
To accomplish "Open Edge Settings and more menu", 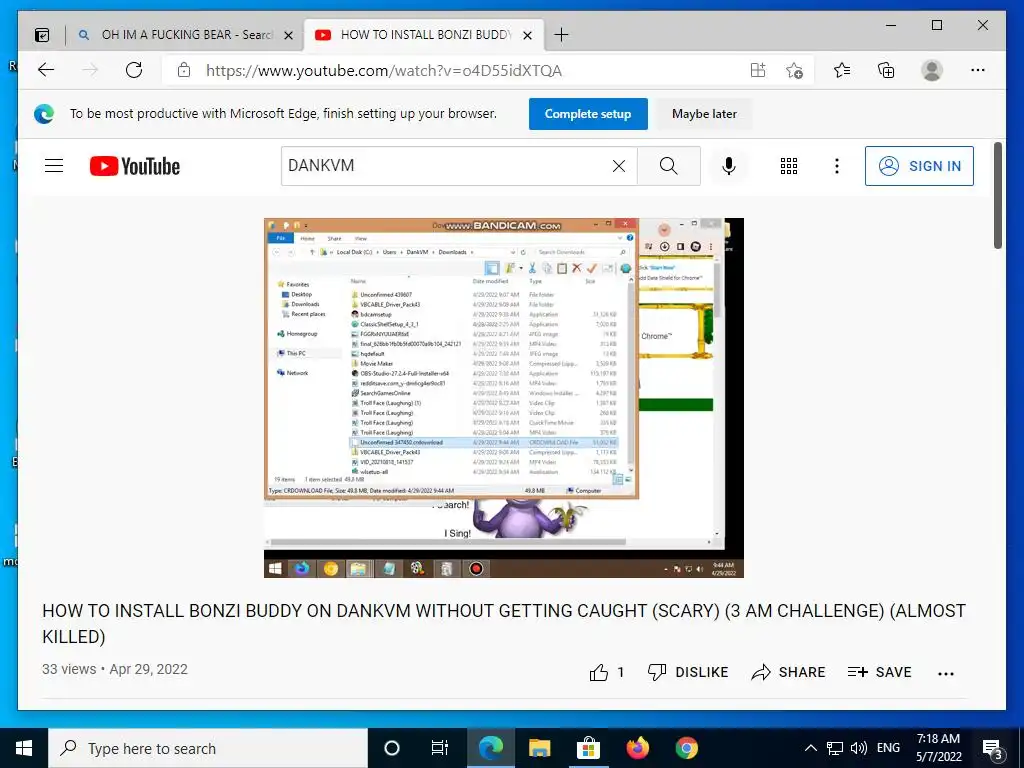I will pos(978,71).
